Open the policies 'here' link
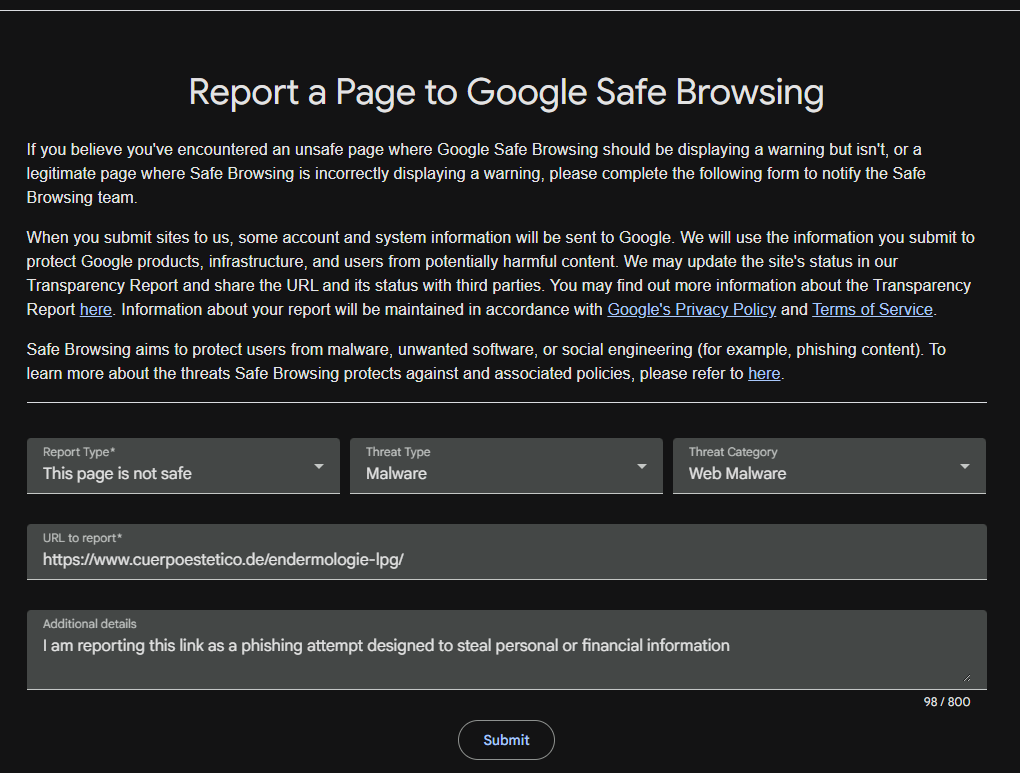This screenshot has height=773, width=1020. click(764, 373)
